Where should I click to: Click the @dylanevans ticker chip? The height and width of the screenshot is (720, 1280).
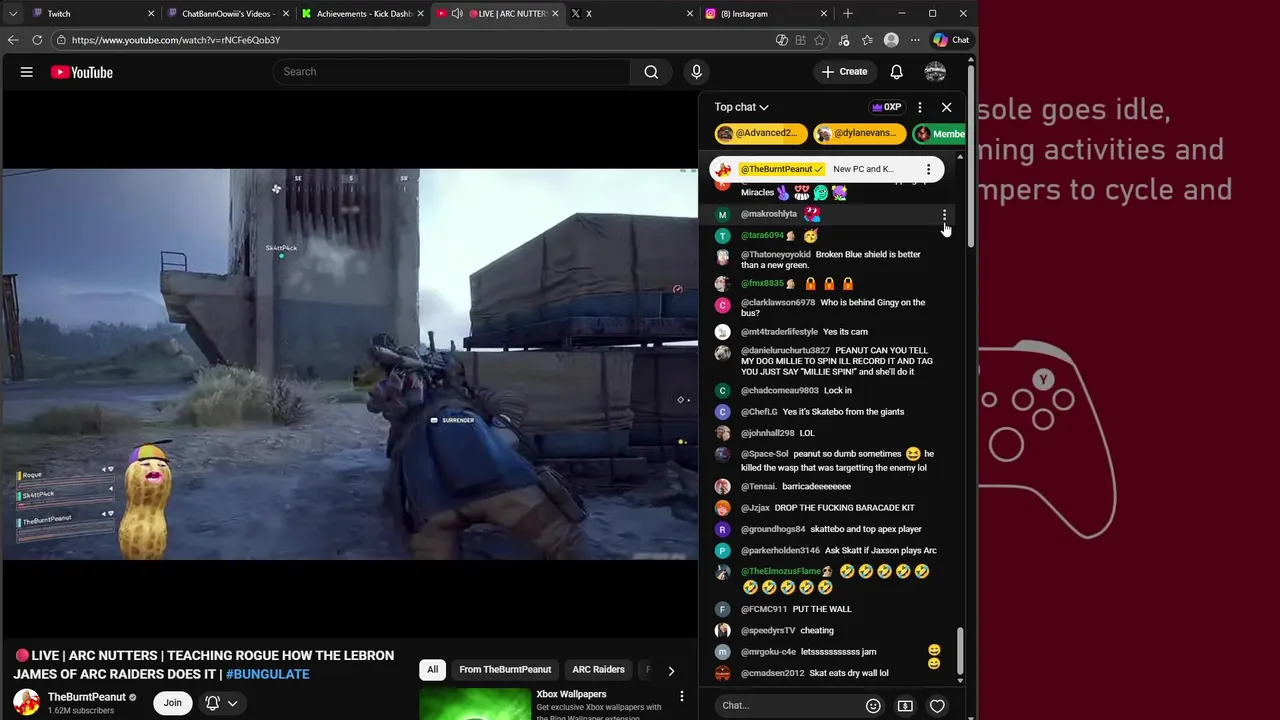tap(859, 134)
